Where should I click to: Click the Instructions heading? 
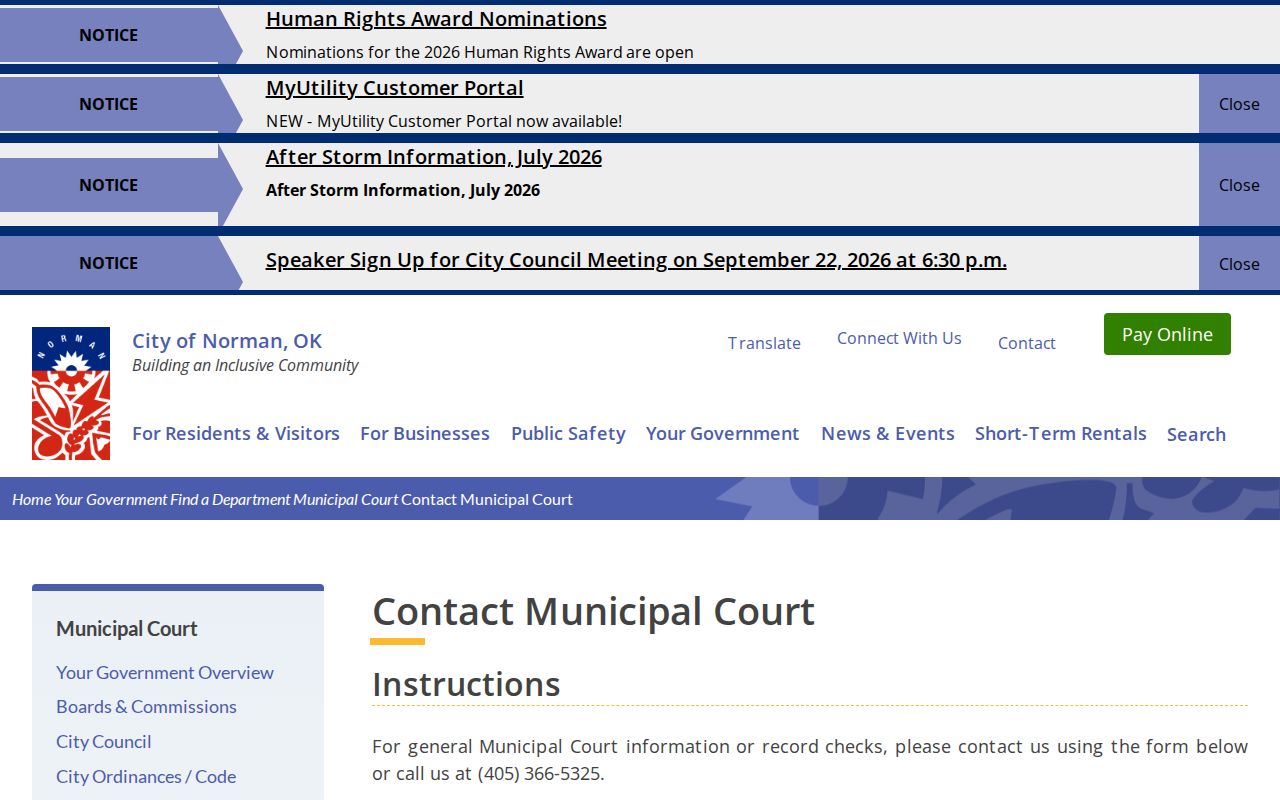[x=466, y=684]
